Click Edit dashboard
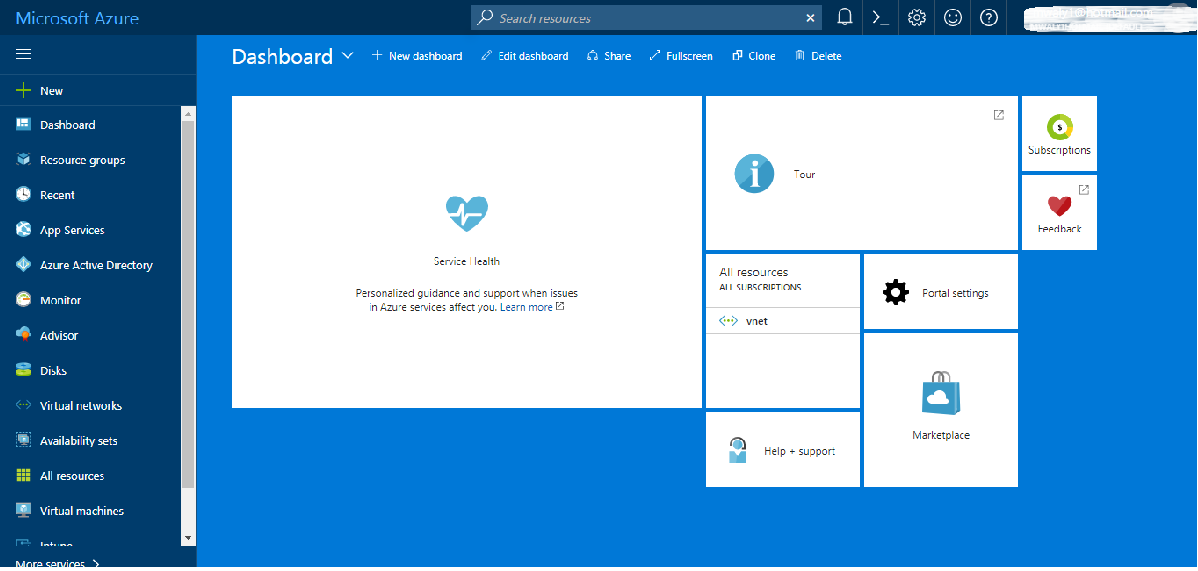1198x571 pixels. (x=525, y=56)
